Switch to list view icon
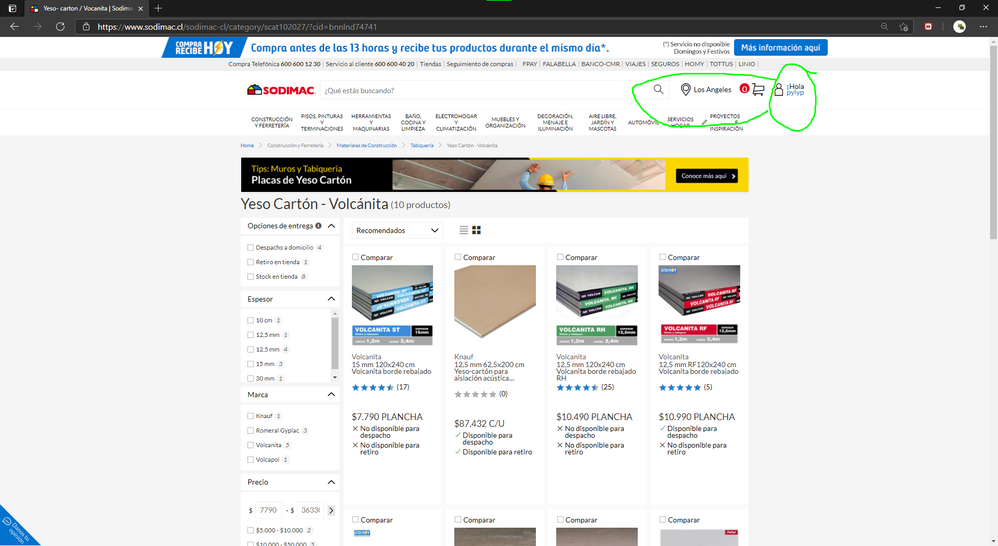998x546 pixels. pos(463,230)
